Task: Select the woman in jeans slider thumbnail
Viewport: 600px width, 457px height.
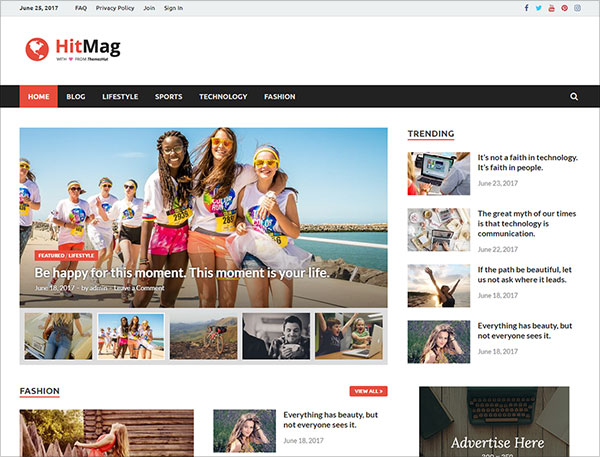Action: [x=58, y=336]
